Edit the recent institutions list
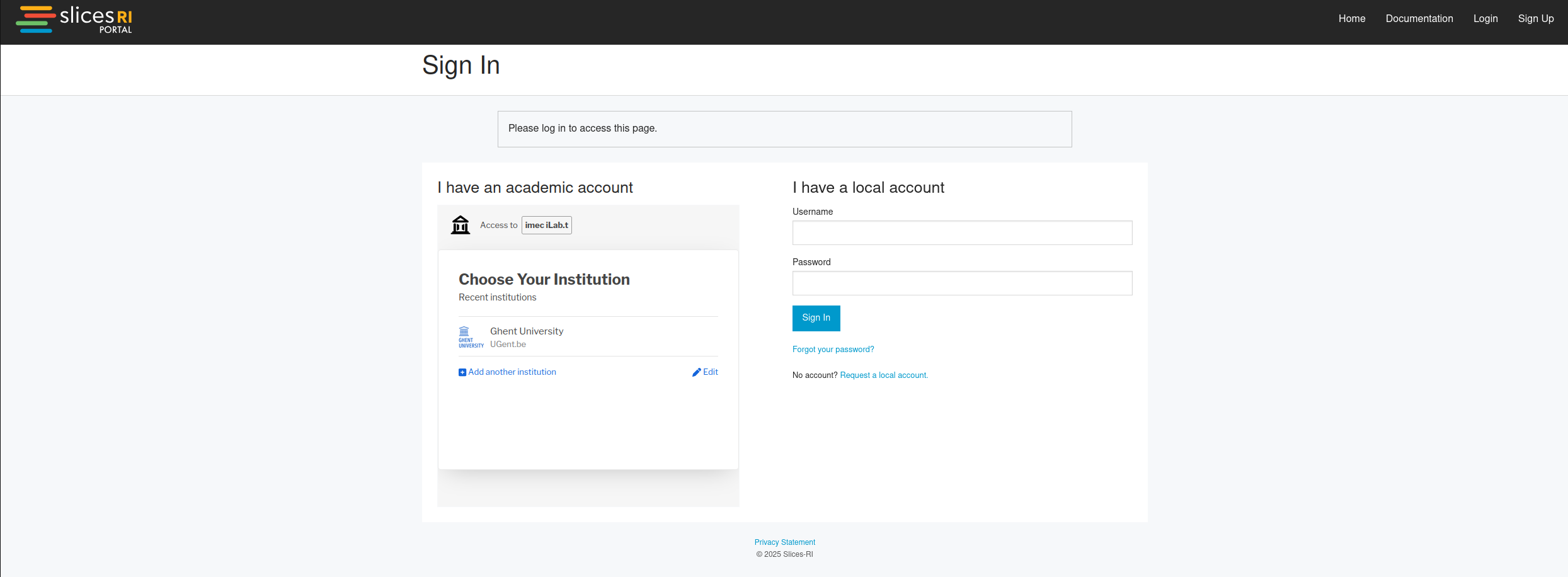The image size is (1568, 577). (x=709, y=372)
